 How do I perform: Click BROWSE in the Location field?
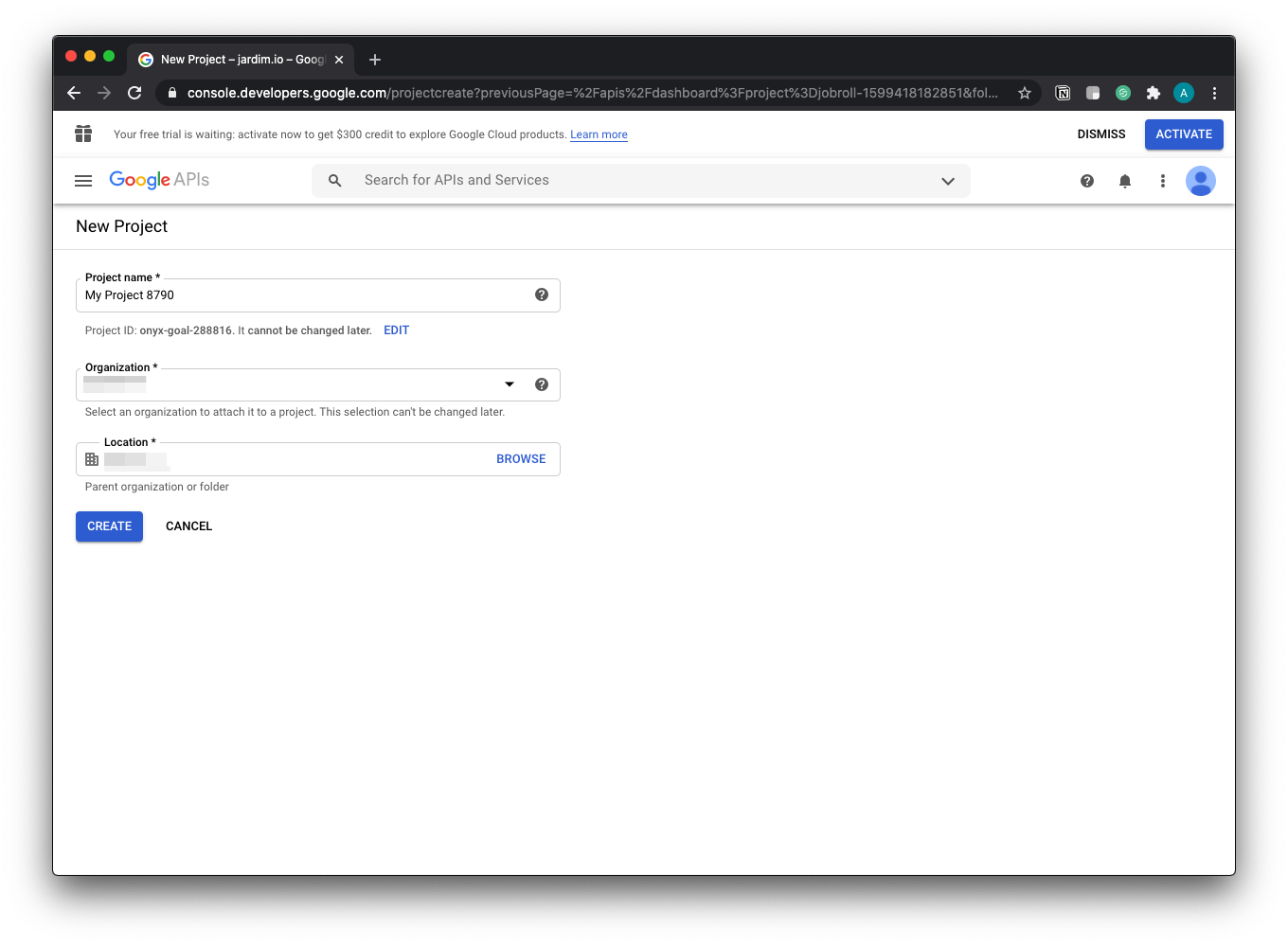[x=521, y=459]
